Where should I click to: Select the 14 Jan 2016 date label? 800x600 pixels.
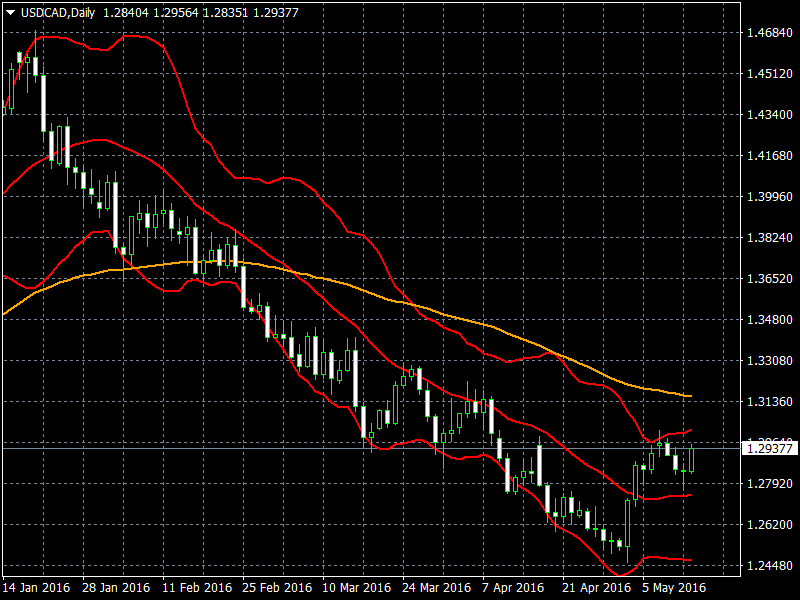click(x=36, y=588)
